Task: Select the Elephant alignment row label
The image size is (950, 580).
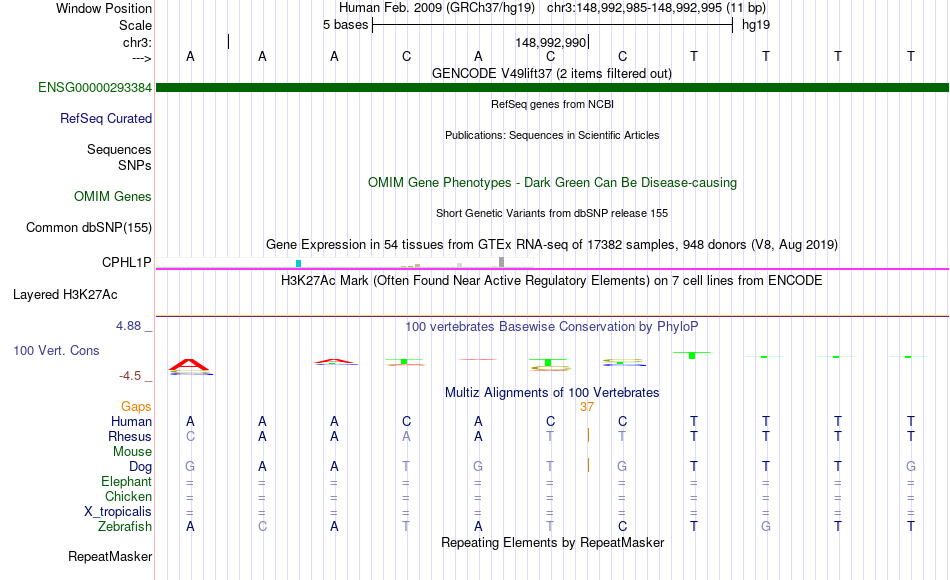Action: pos(126,481)
